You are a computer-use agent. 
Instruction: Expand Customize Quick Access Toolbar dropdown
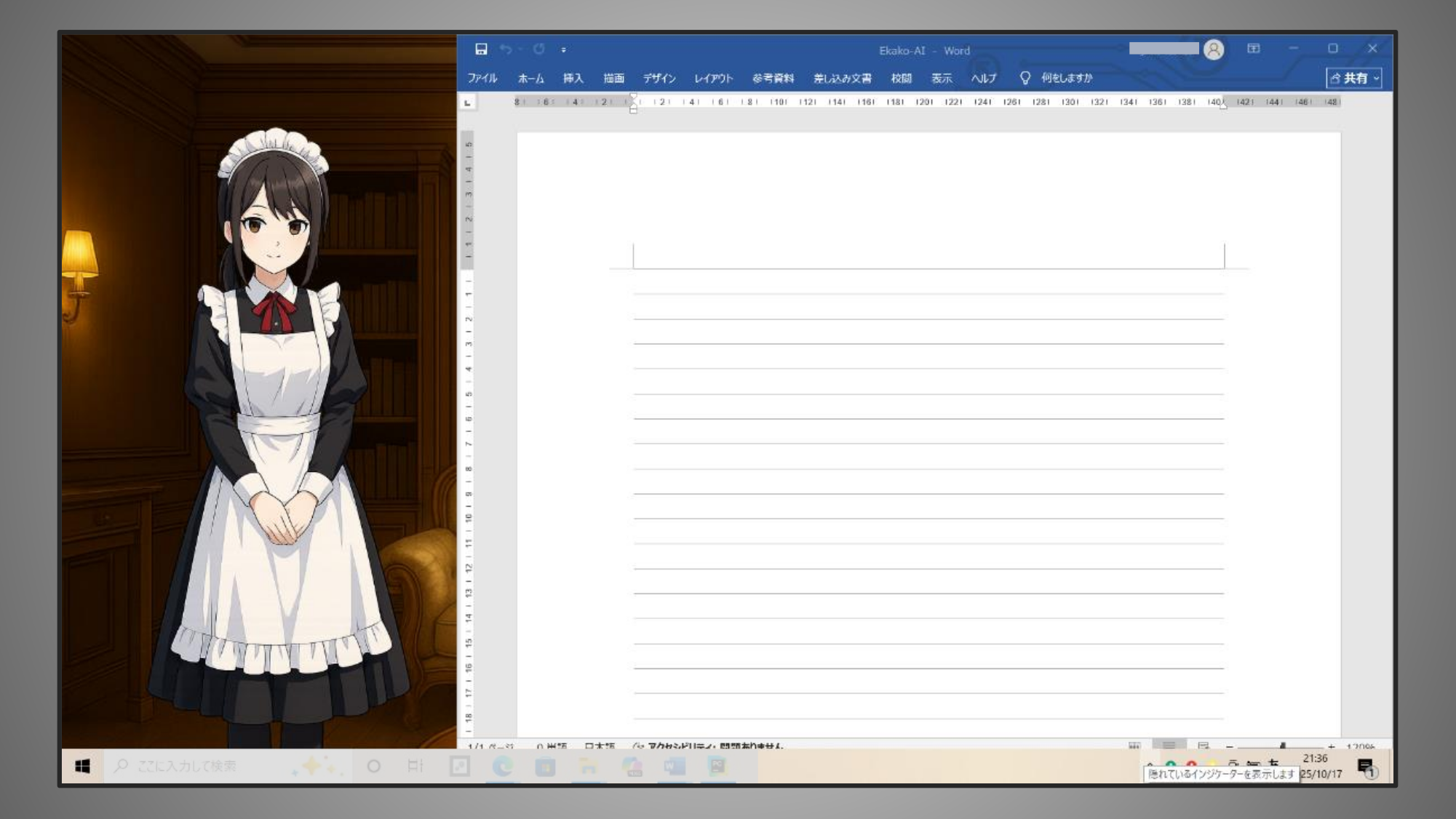(x=564, y=49)
